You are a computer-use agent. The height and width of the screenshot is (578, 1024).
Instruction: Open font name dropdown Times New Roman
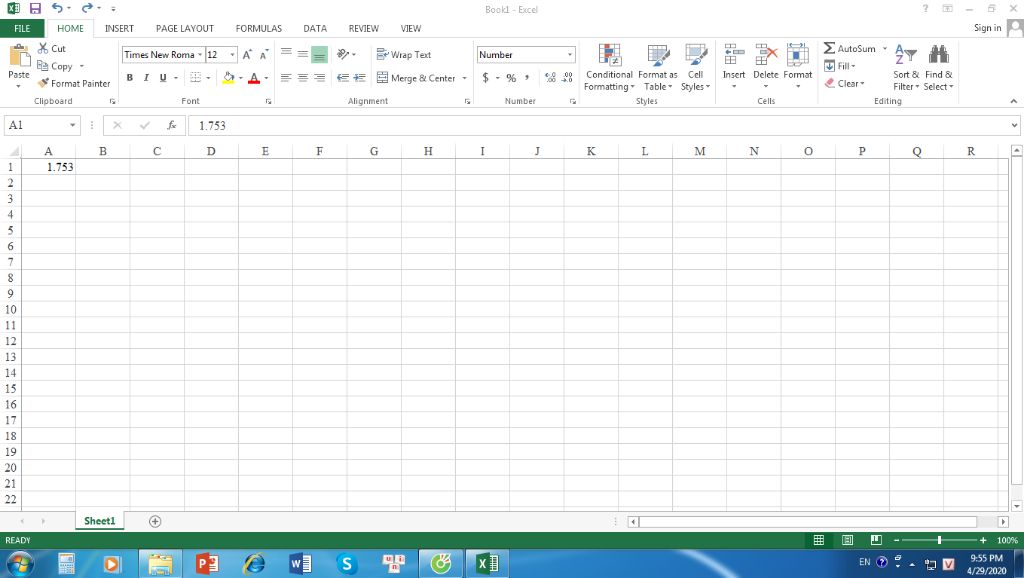[x=200, y=55]
